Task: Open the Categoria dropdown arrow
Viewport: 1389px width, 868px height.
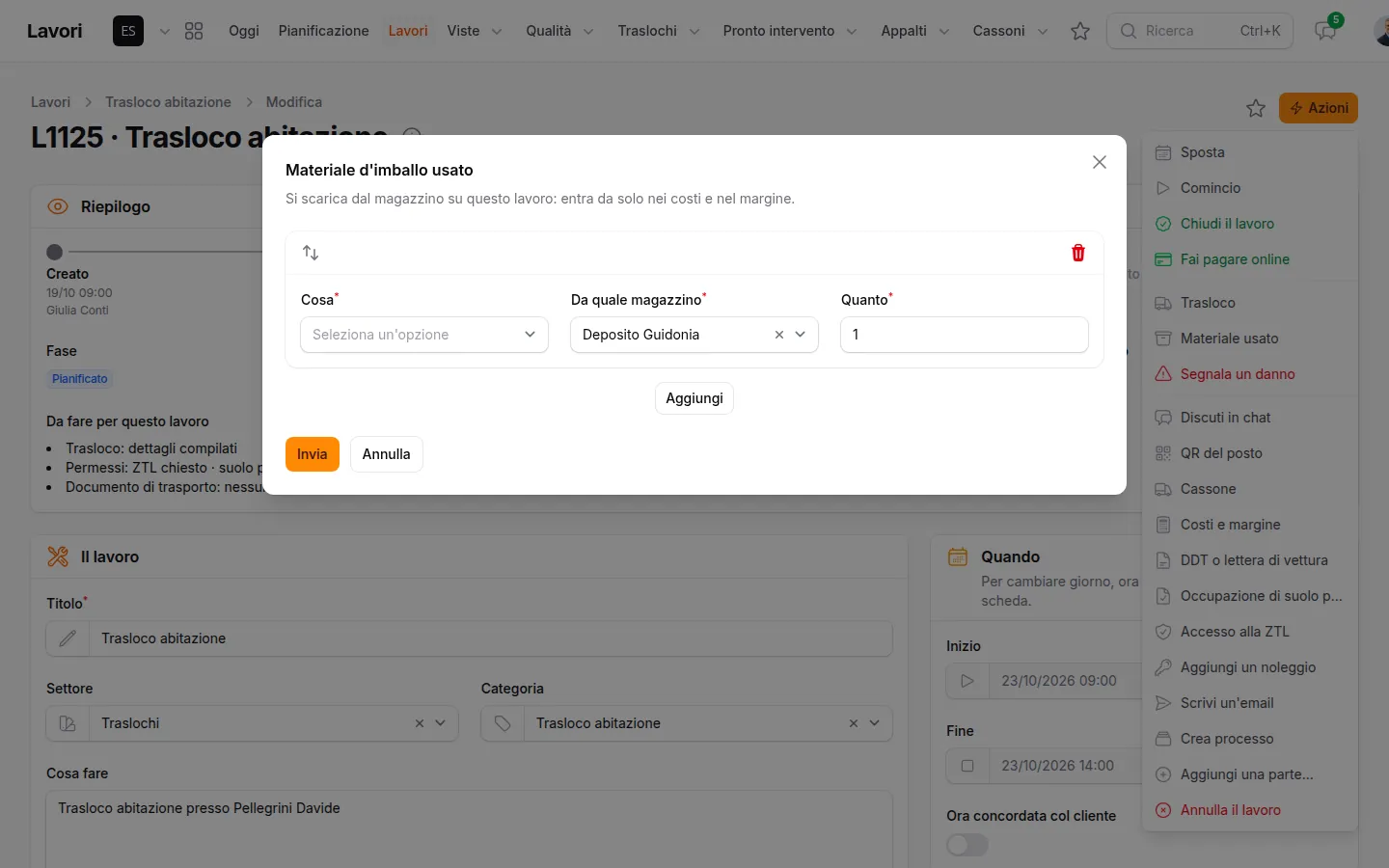Action: [874, 723]
